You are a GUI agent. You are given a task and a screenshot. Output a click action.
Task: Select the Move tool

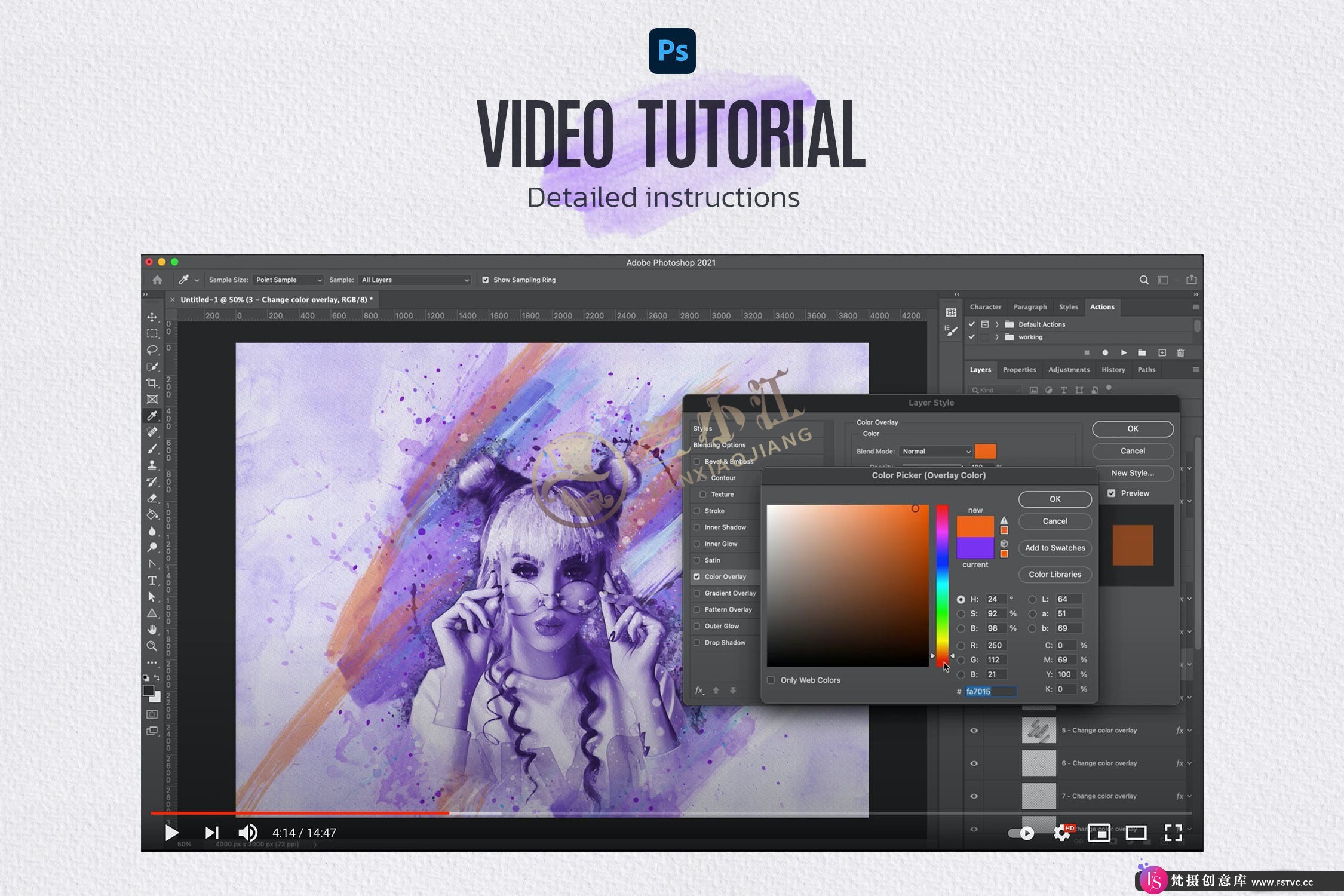point(152,317)
